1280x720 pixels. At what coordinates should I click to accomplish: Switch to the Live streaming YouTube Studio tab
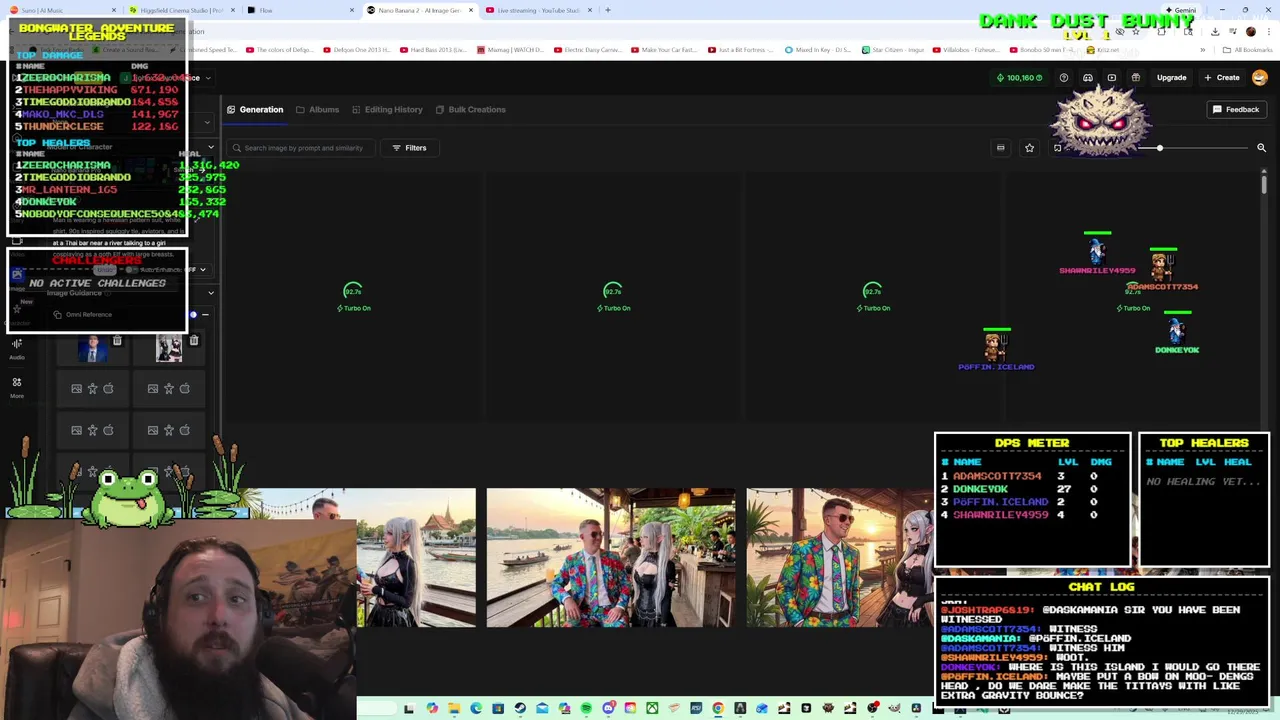pos(535,10)
